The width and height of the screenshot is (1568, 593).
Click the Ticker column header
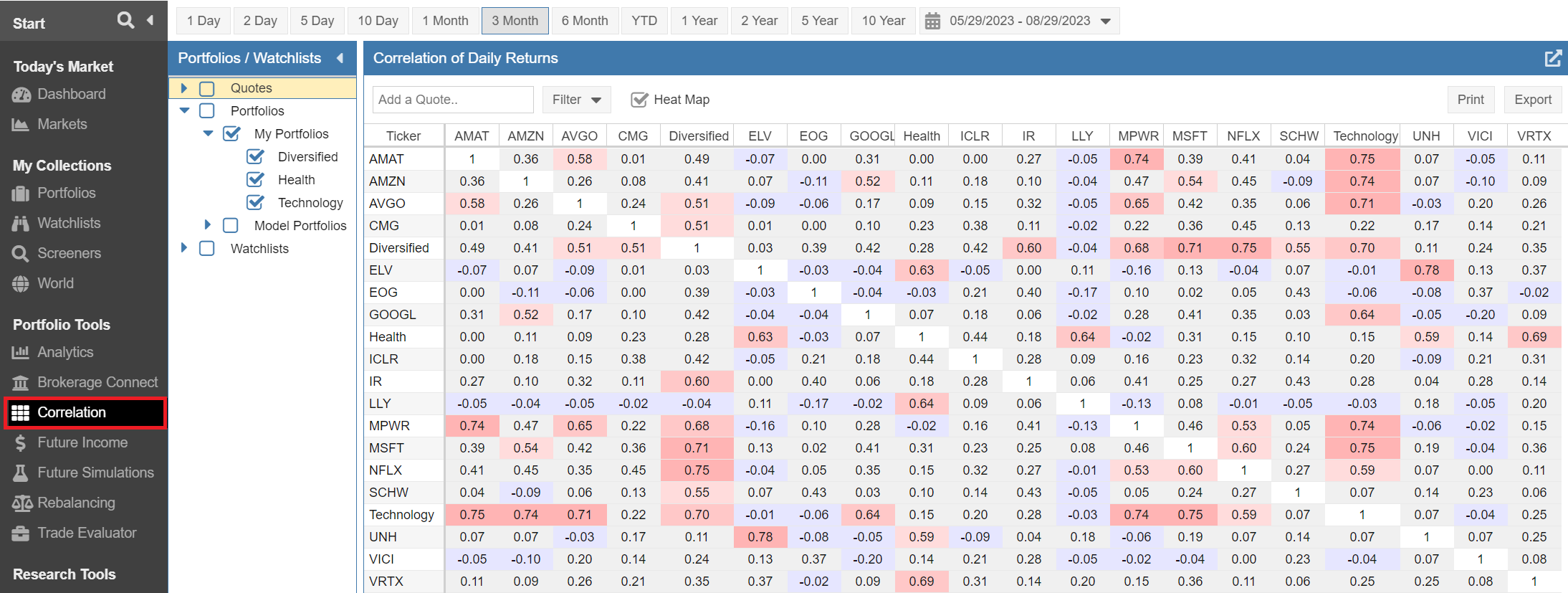coord(403,136)
